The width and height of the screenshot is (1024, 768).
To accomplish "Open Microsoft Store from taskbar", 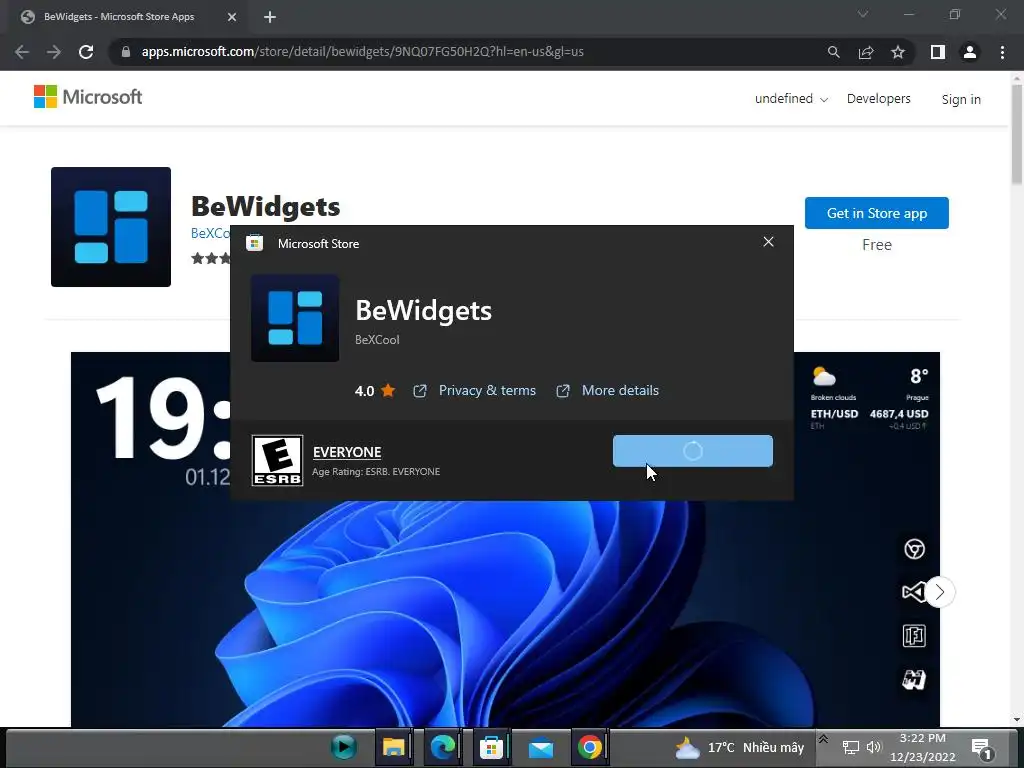I will click(491, 747).
